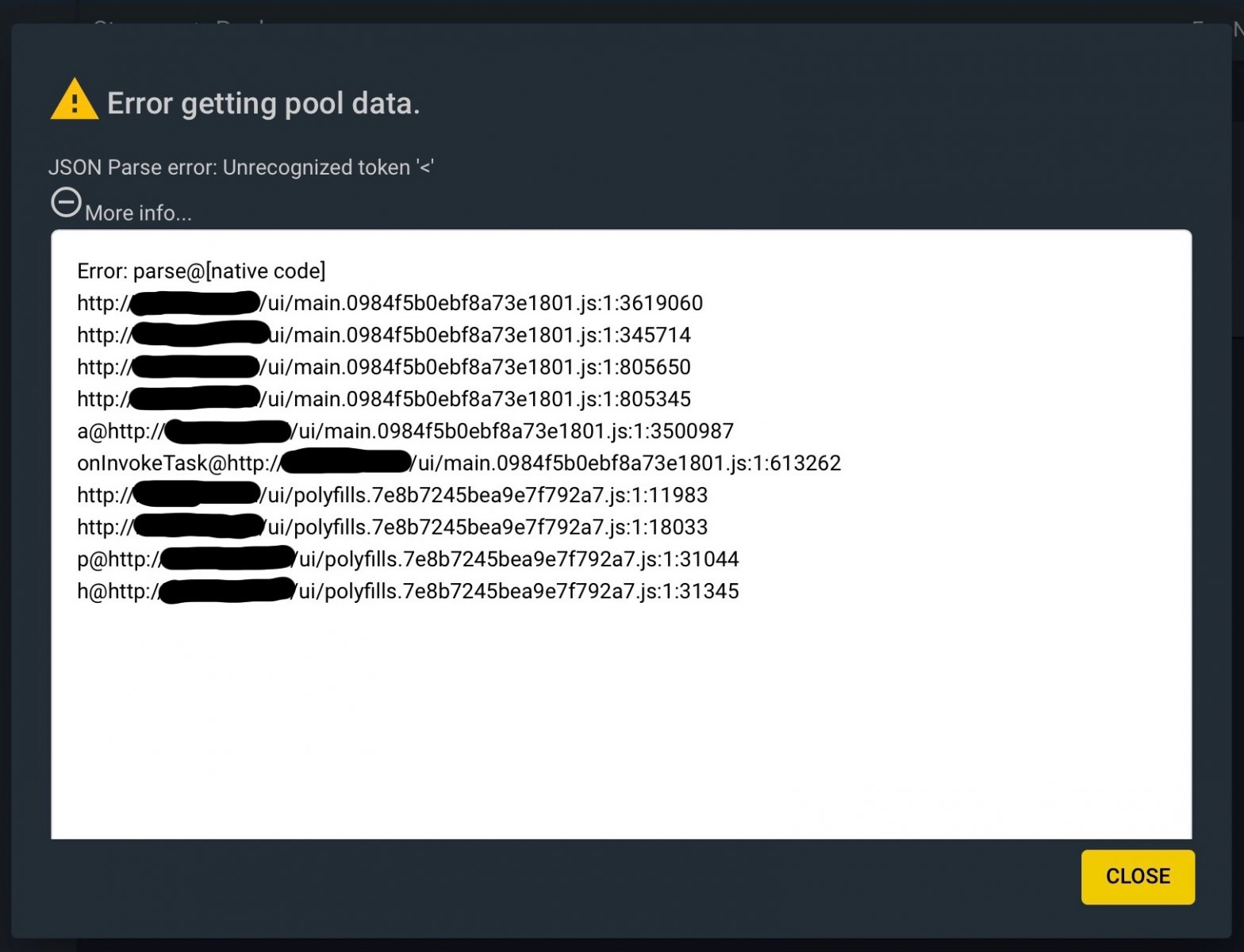Click the empty area of the white details box

(x=620, y=714)
